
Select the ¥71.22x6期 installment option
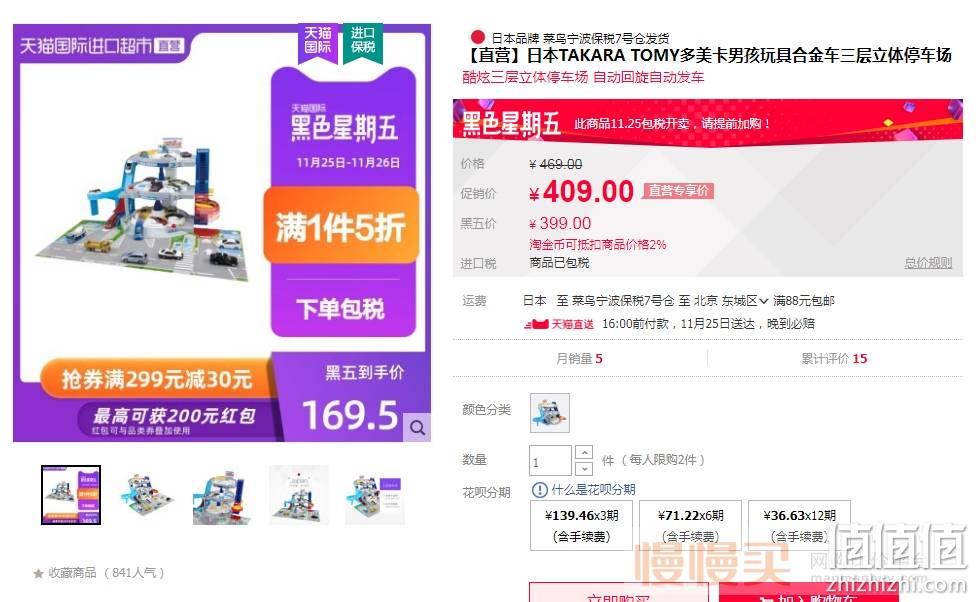pos(690,525)
